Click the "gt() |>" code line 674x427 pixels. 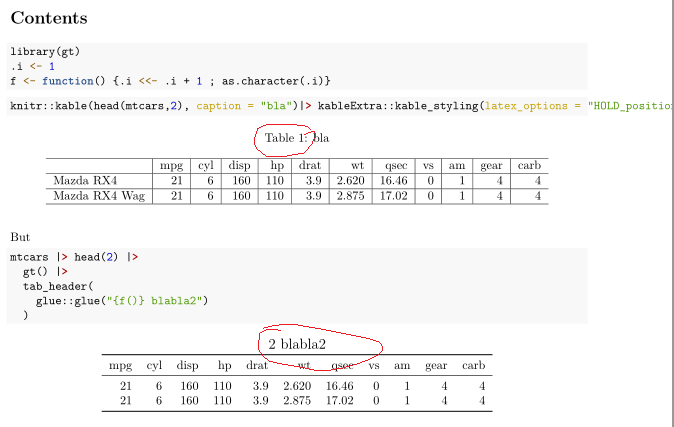pos(45,272)
